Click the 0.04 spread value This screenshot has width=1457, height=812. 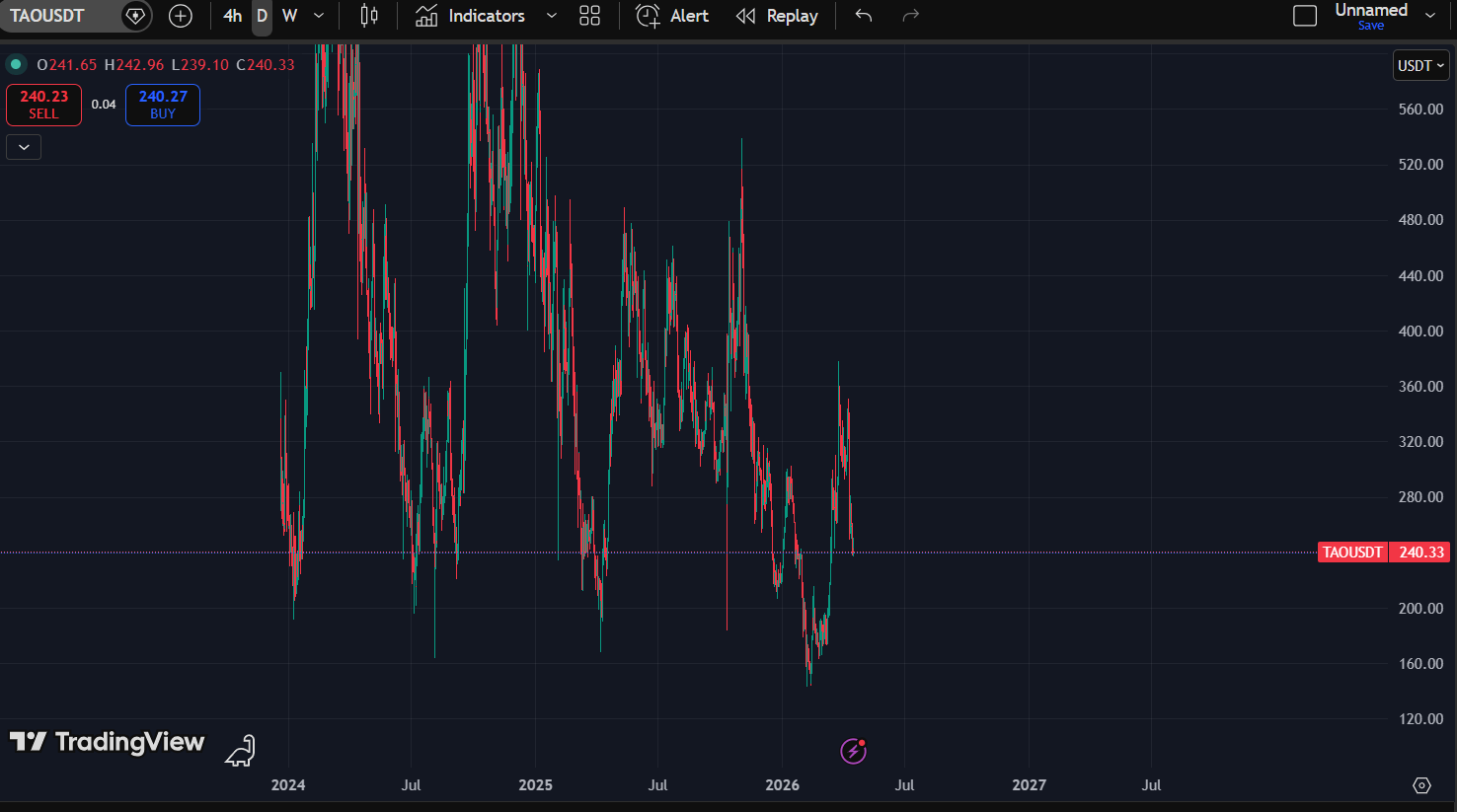click(104, 105)
